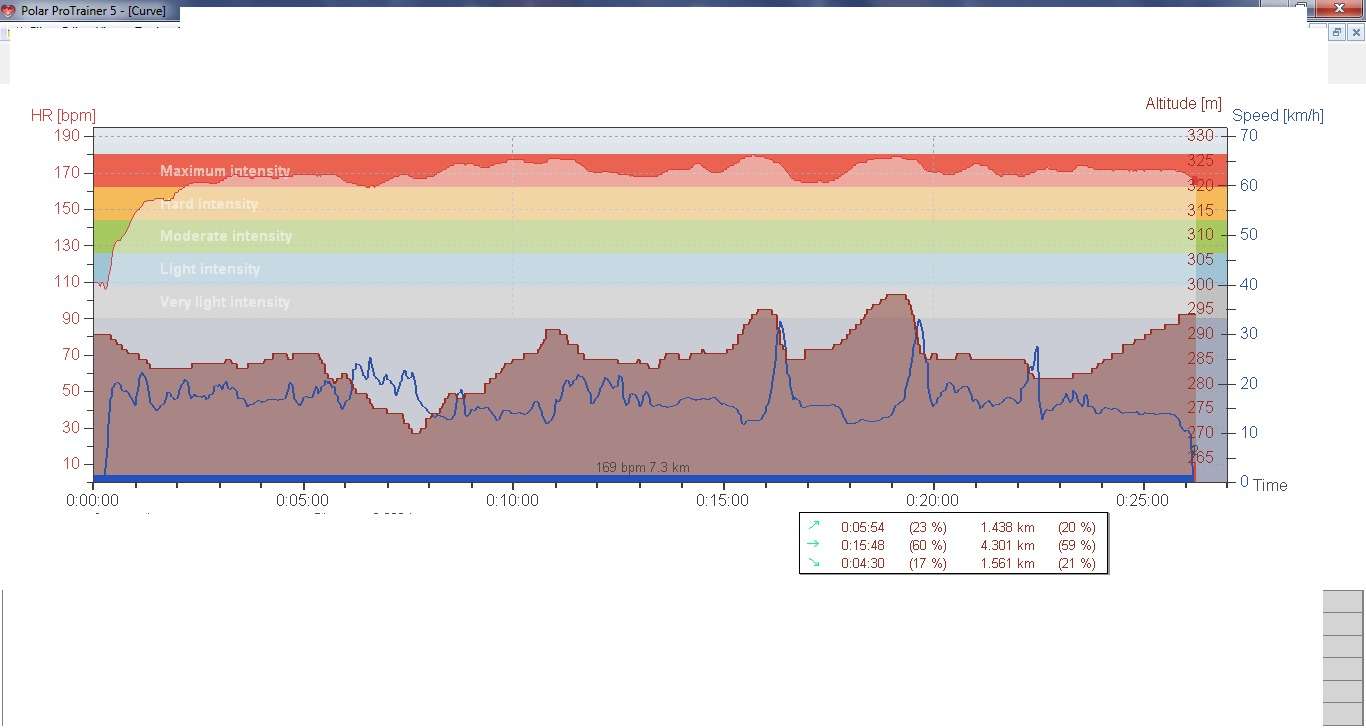This screenshot has height=728, width=1366.
Task: Click the 0:15:00 time axis tick
Action: 723,500
